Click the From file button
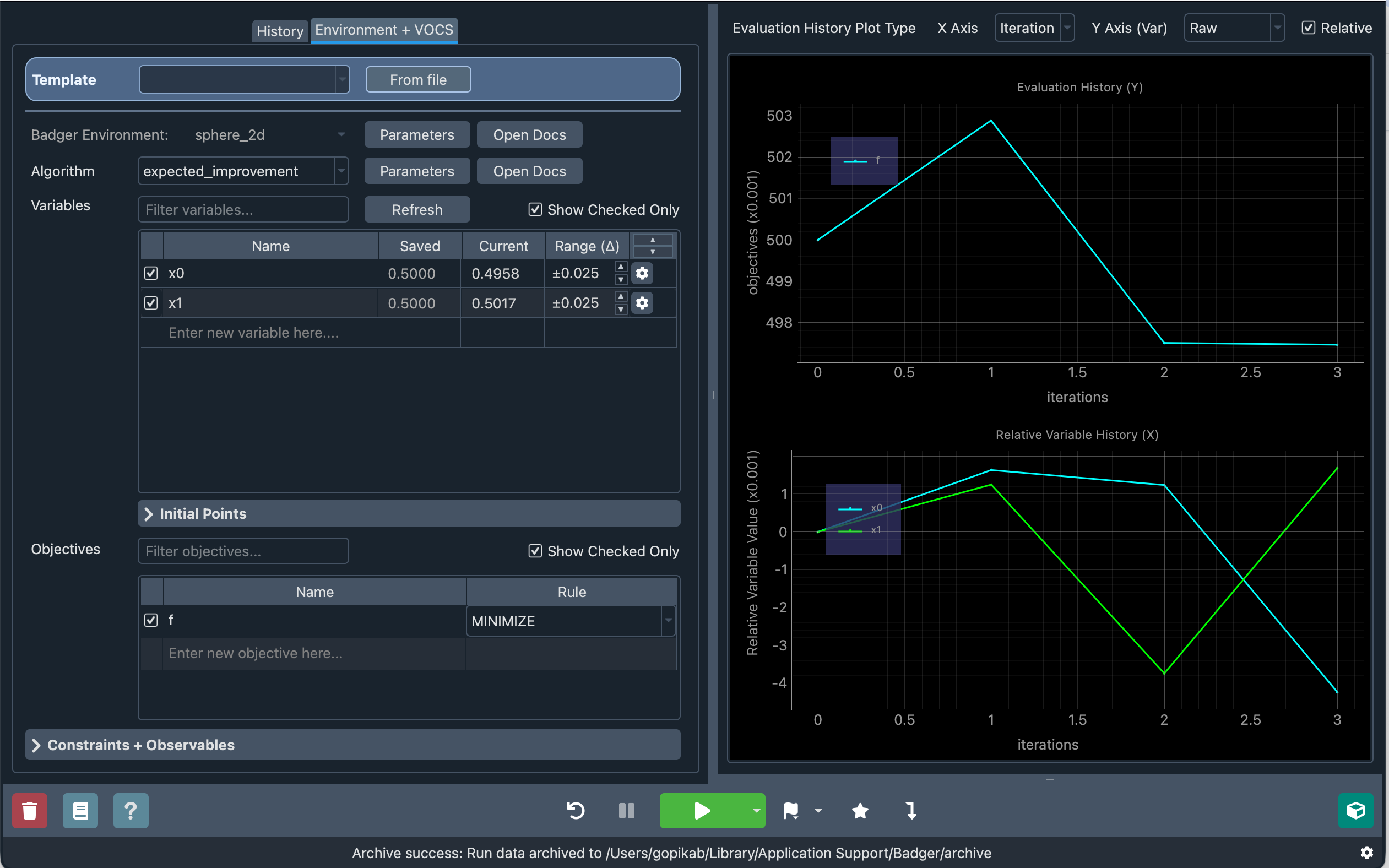This screenshot has width=1389, height=868. (418, 79)
